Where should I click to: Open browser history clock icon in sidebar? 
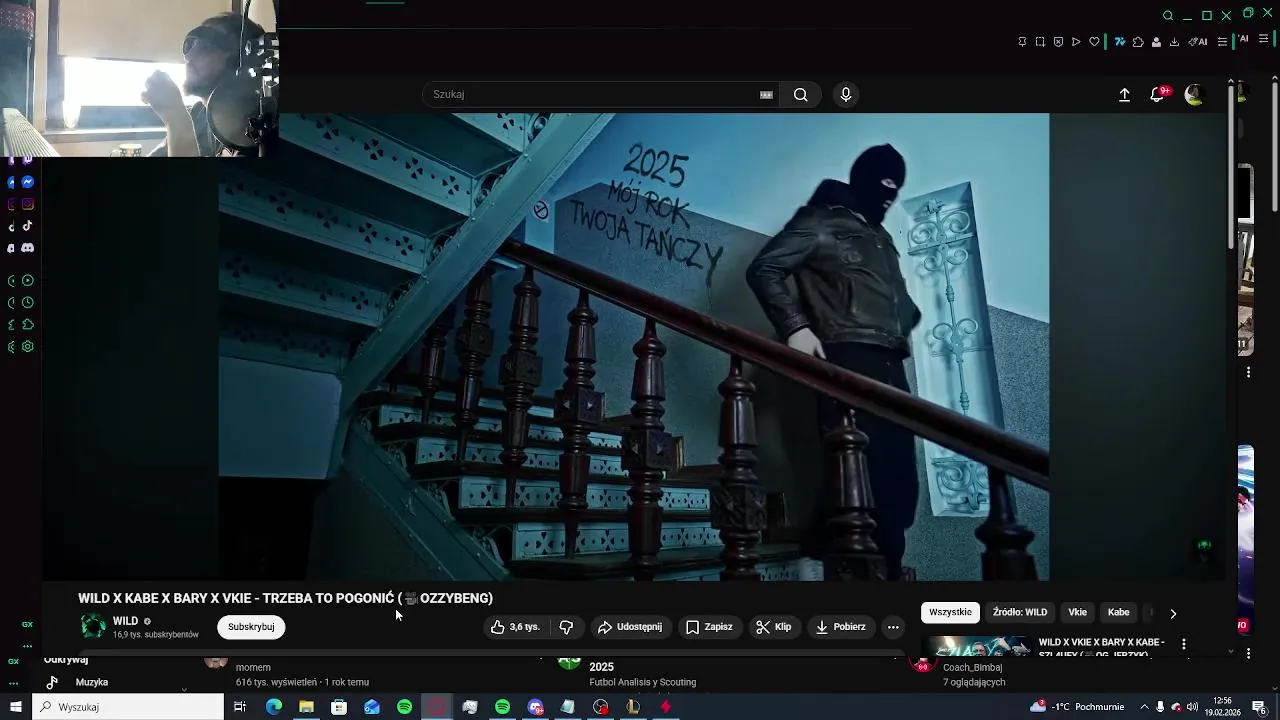click(x=27, y=303)
